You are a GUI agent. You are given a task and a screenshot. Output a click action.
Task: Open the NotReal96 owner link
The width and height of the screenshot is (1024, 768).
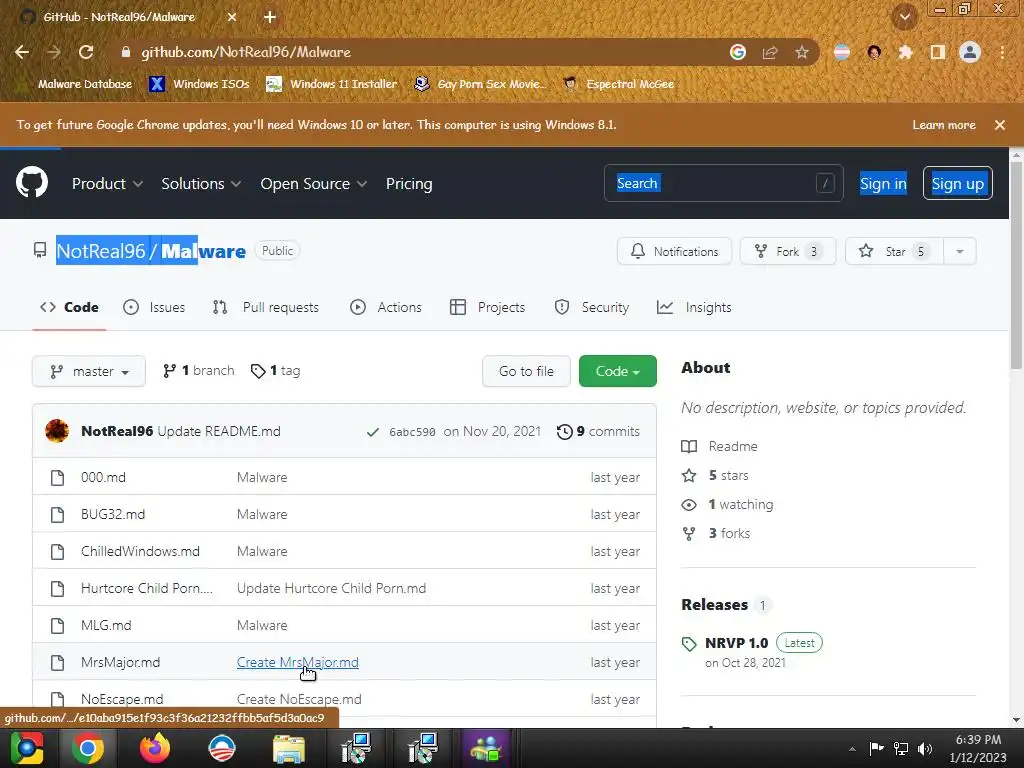pos(101,251)
